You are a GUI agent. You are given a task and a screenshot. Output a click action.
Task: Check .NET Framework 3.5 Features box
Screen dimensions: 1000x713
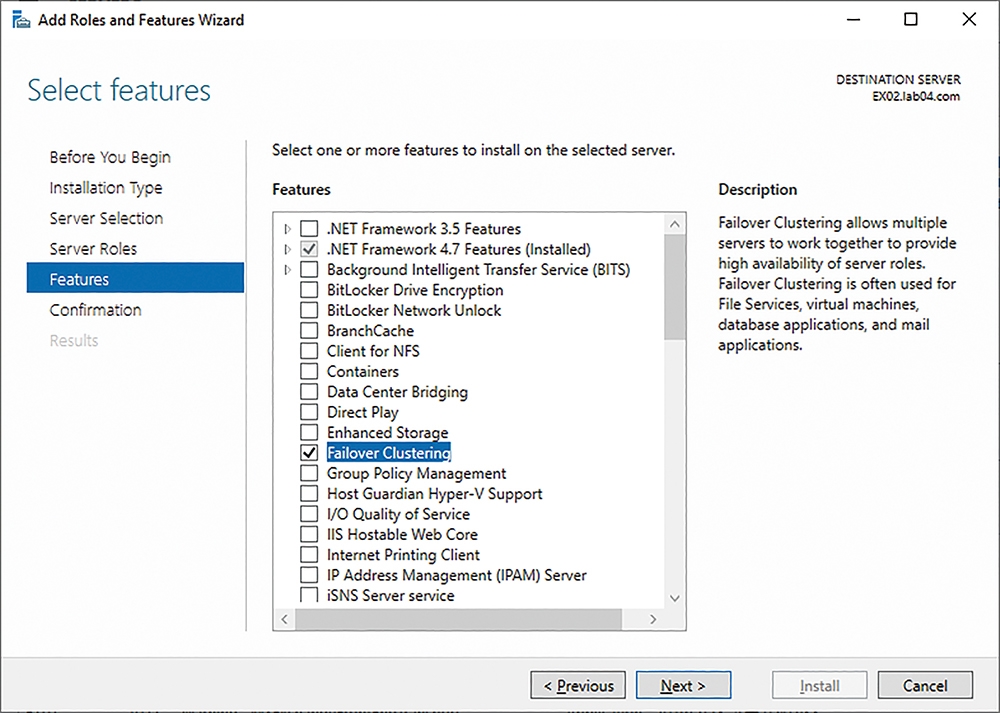point(309,228)
